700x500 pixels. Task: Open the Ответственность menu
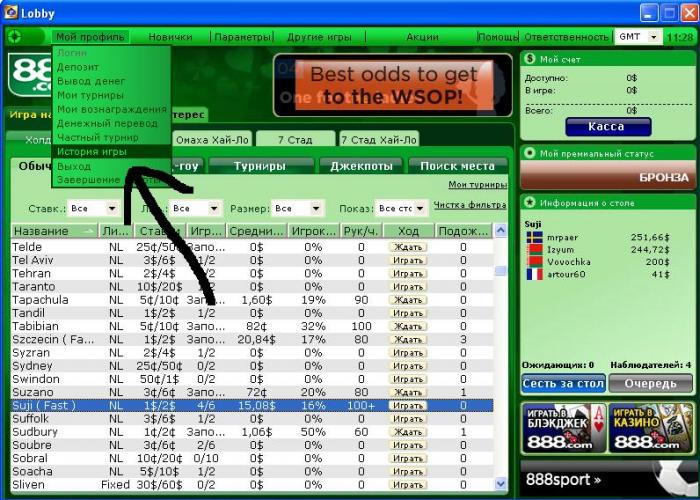click(x=566, y=37)
